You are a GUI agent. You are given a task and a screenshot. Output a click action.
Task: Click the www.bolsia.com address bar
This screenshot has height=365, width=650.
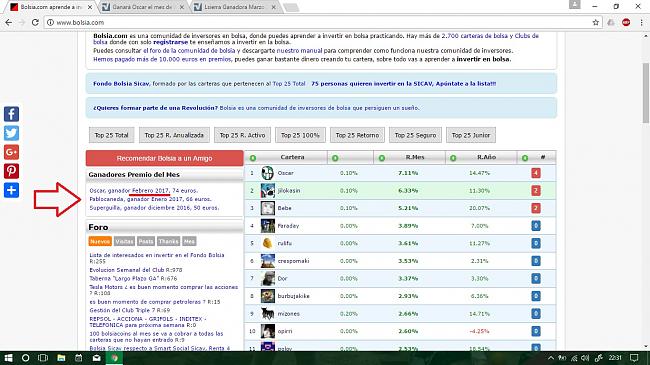click(319, 22)
